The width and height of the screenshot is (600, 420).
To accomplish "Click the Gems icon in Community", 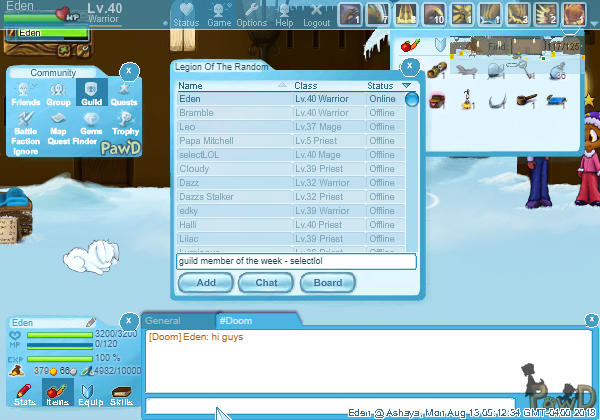I will 91,123.
